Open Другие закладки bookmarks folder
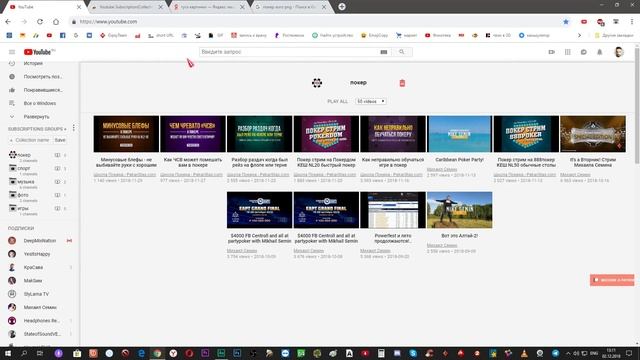 [614, 36]
